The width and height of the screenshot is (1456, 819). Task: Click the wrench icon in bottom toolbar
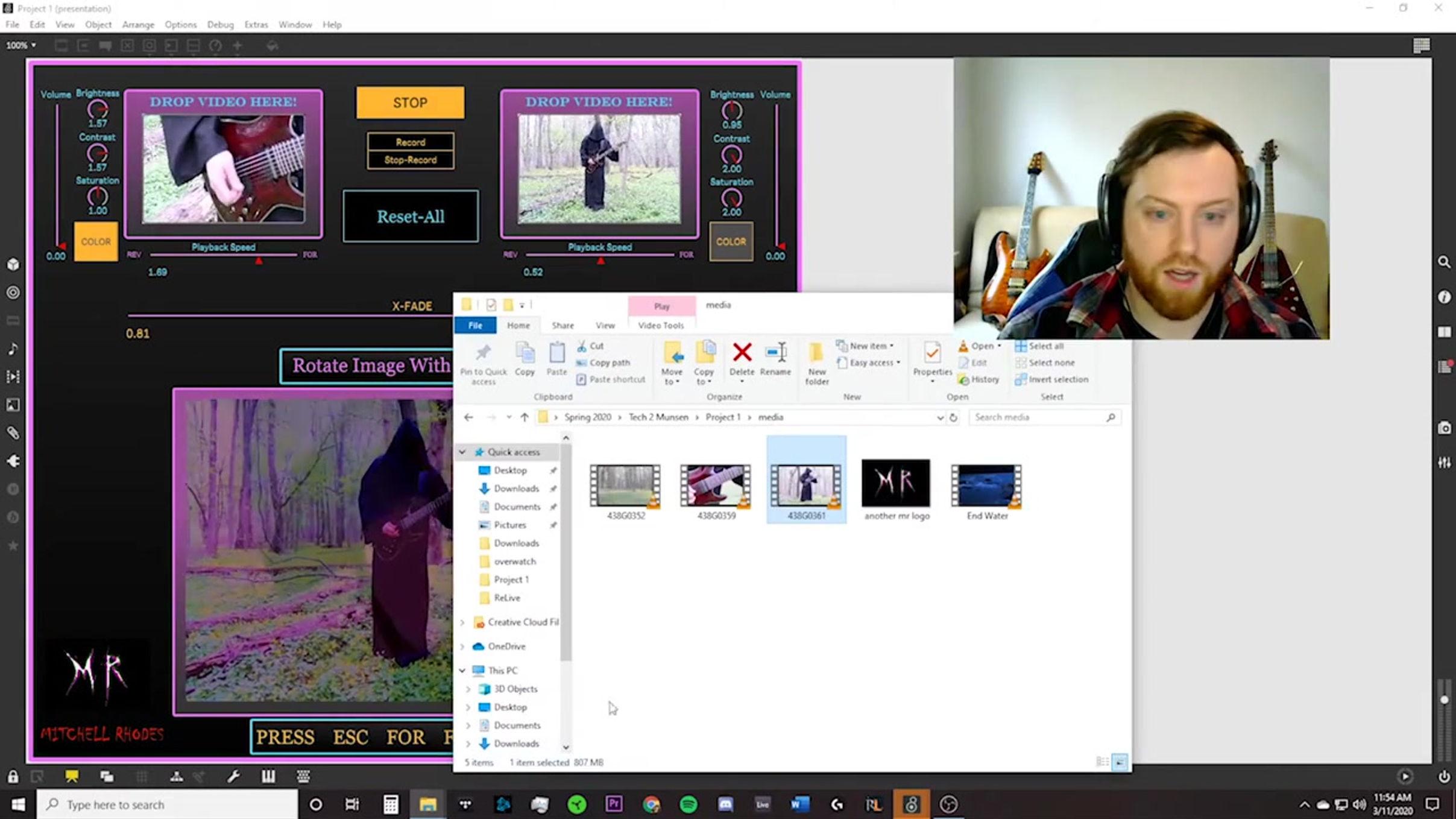233,777
